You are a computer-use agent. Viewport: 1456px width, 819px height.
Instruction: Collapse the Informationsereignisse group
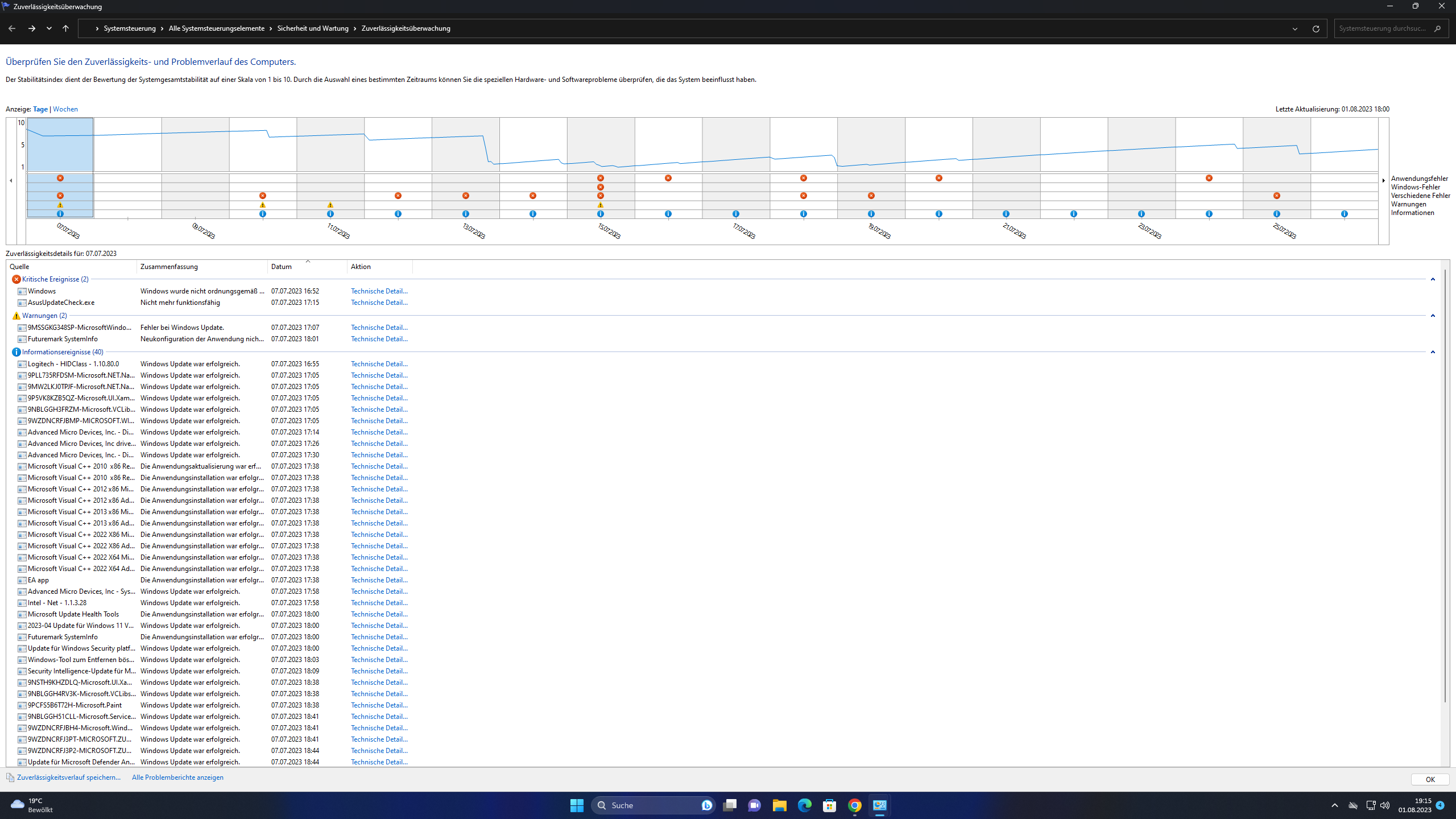(x=1433, y=352)
